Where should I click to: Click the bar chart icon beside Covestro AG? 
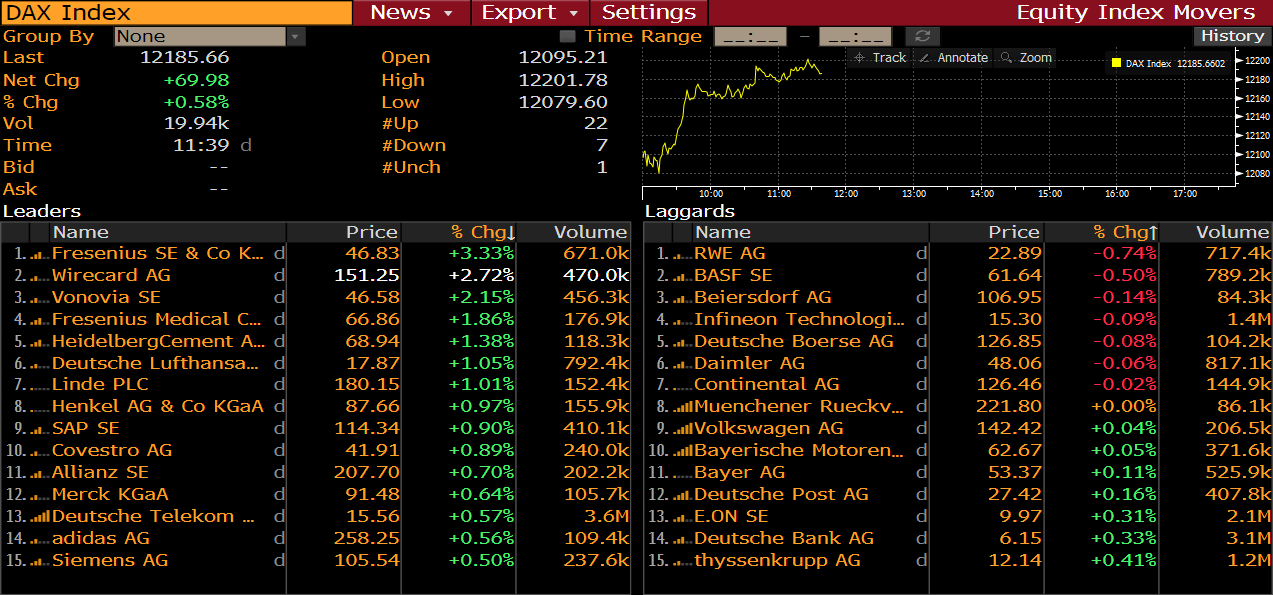(40, 451)
